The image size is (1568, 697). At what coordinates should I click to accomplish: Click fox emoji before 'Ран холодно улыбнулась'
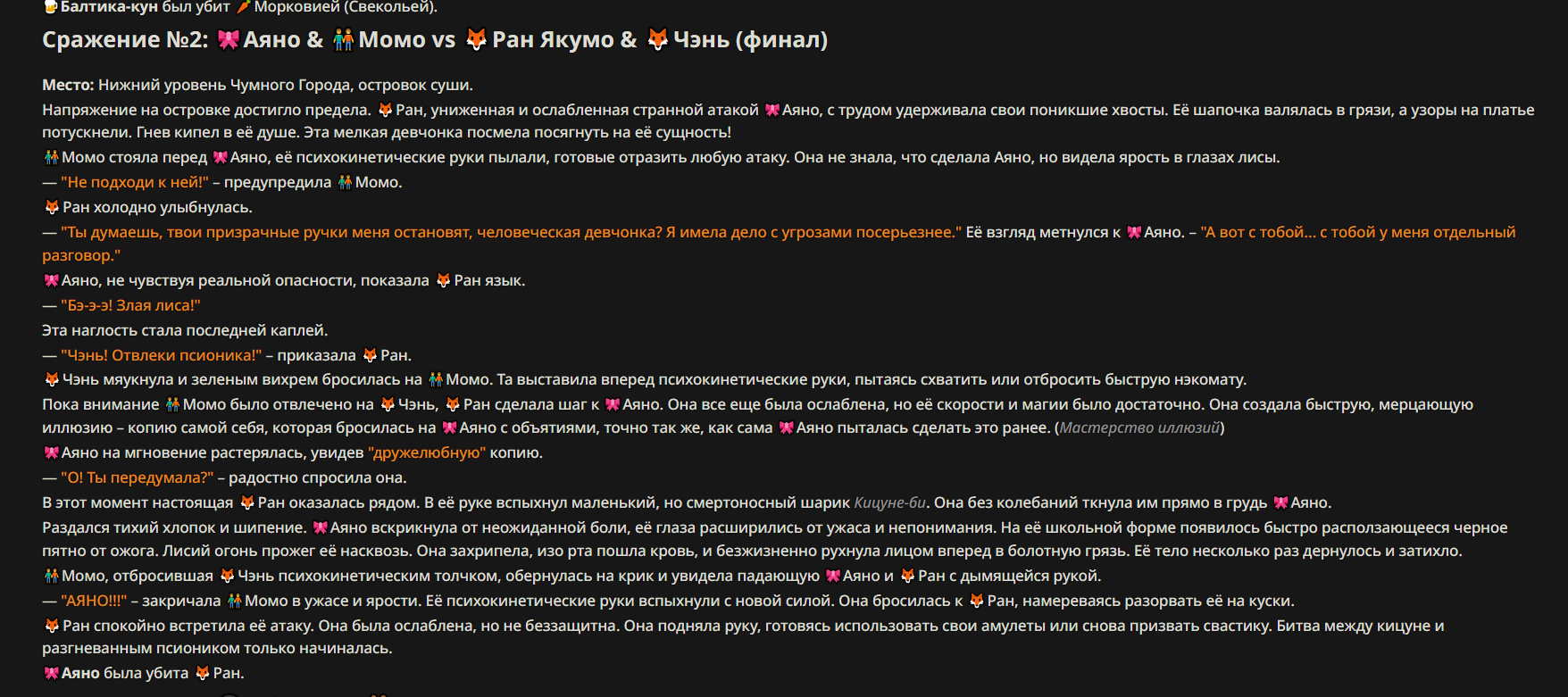[x=52, y=208]
